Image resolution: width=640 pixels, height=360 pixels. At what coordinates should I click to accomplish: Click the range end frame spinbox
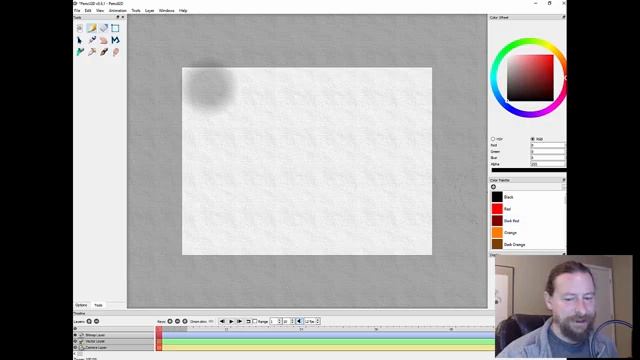(x=289, y=321)
